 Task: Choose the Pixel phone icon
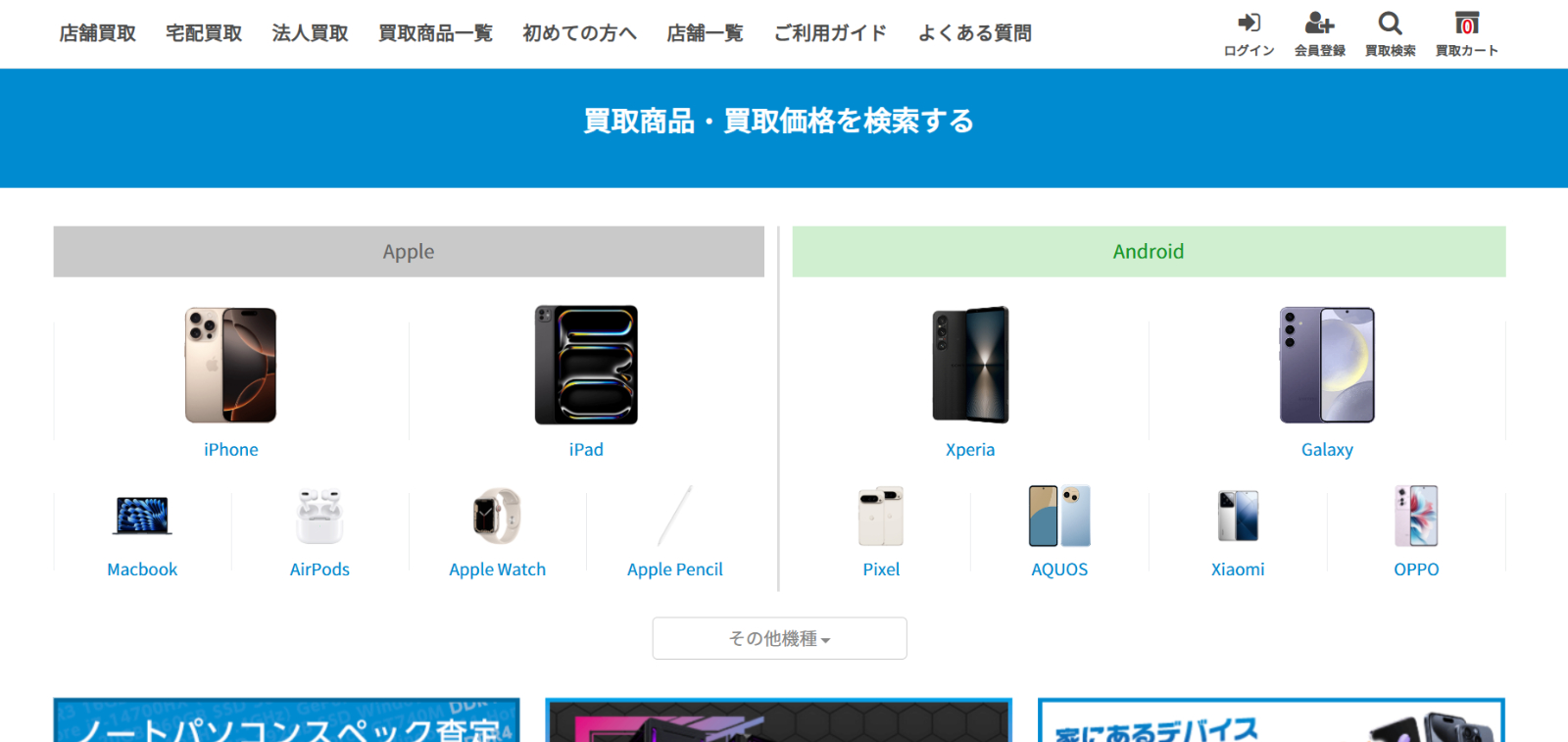881,516
